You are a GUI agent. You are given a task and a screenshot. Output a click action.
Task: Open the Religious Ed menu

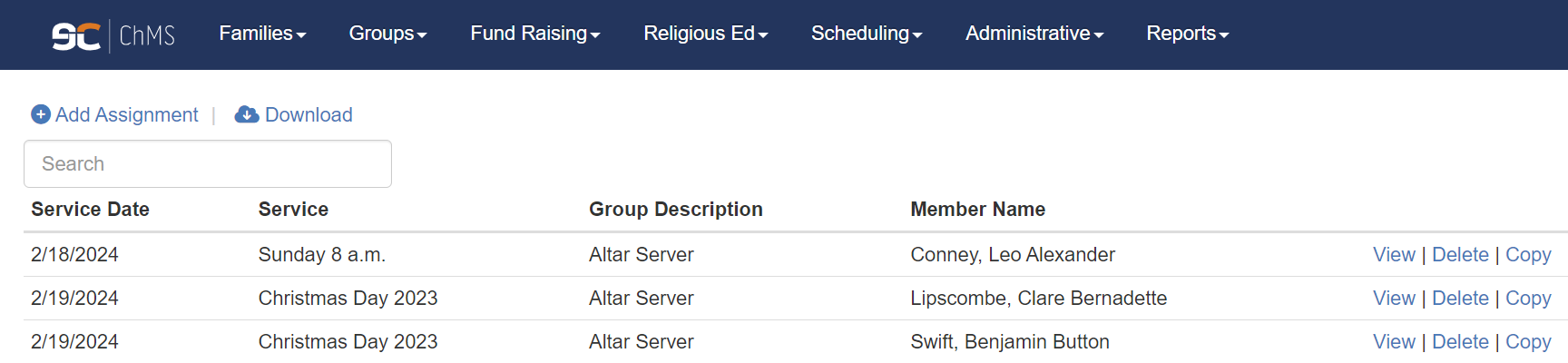(706, 34)
